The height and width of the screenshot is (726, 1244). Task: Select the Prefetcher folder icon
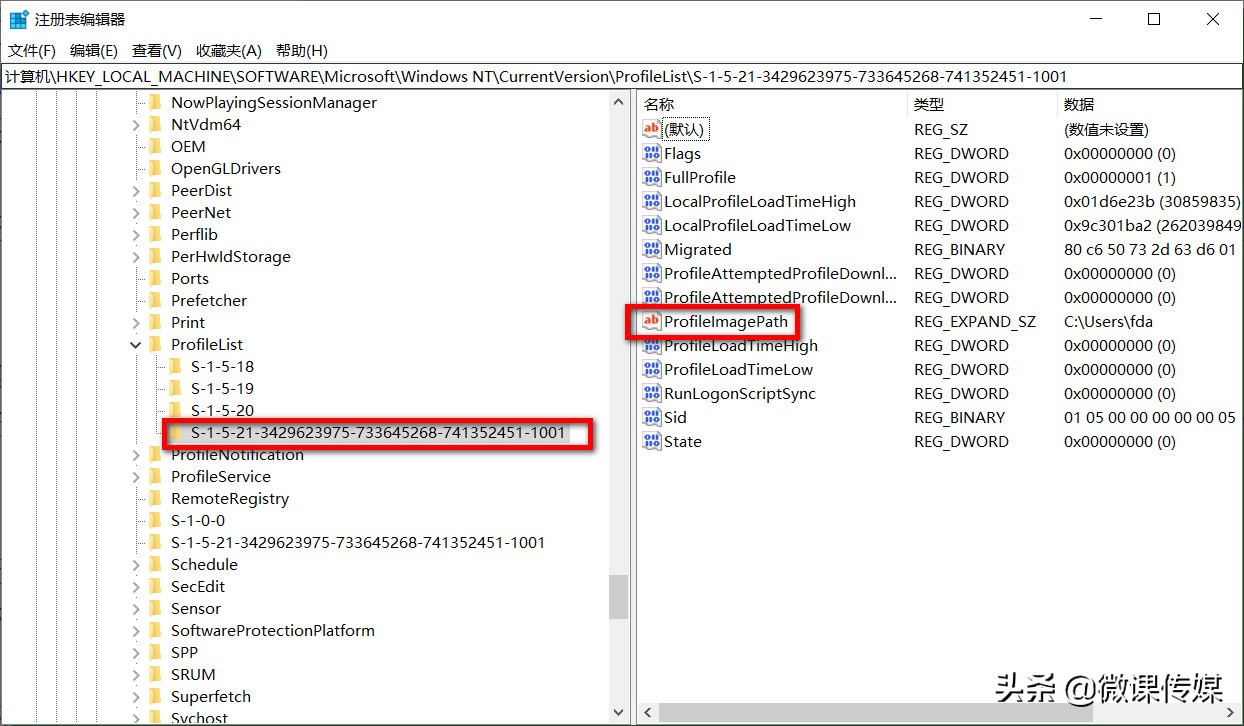point(155,300)
